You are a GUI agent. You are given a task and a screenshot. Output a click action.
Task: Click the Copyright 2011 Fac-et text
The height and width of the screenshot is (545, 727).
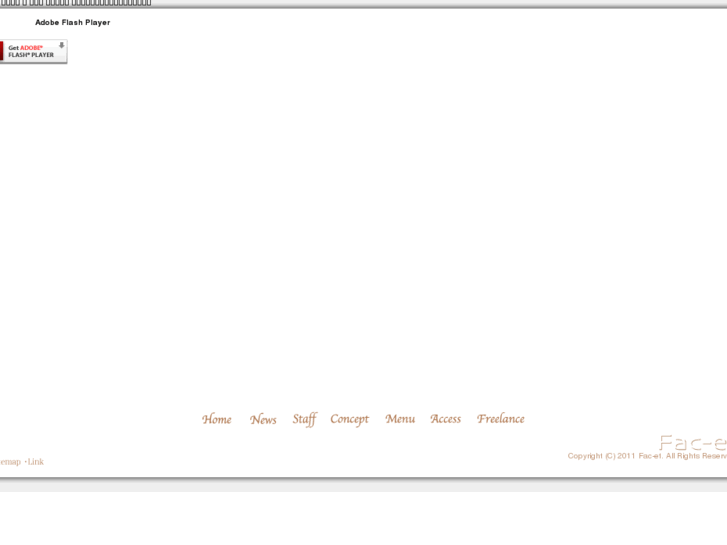[647, 456]
